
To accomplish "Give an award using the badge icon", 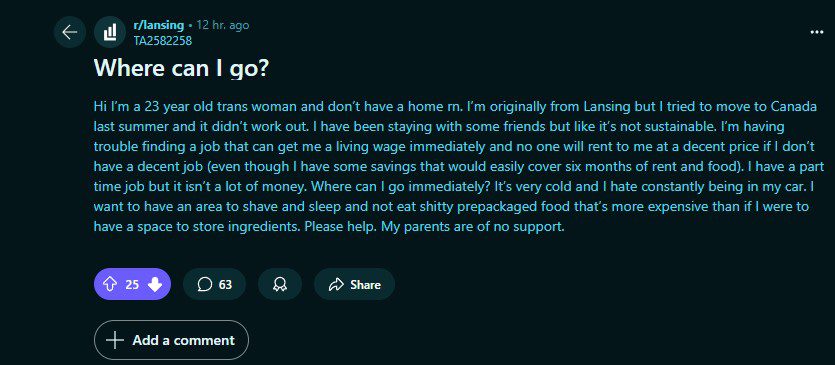I will [x=280, y=285].
